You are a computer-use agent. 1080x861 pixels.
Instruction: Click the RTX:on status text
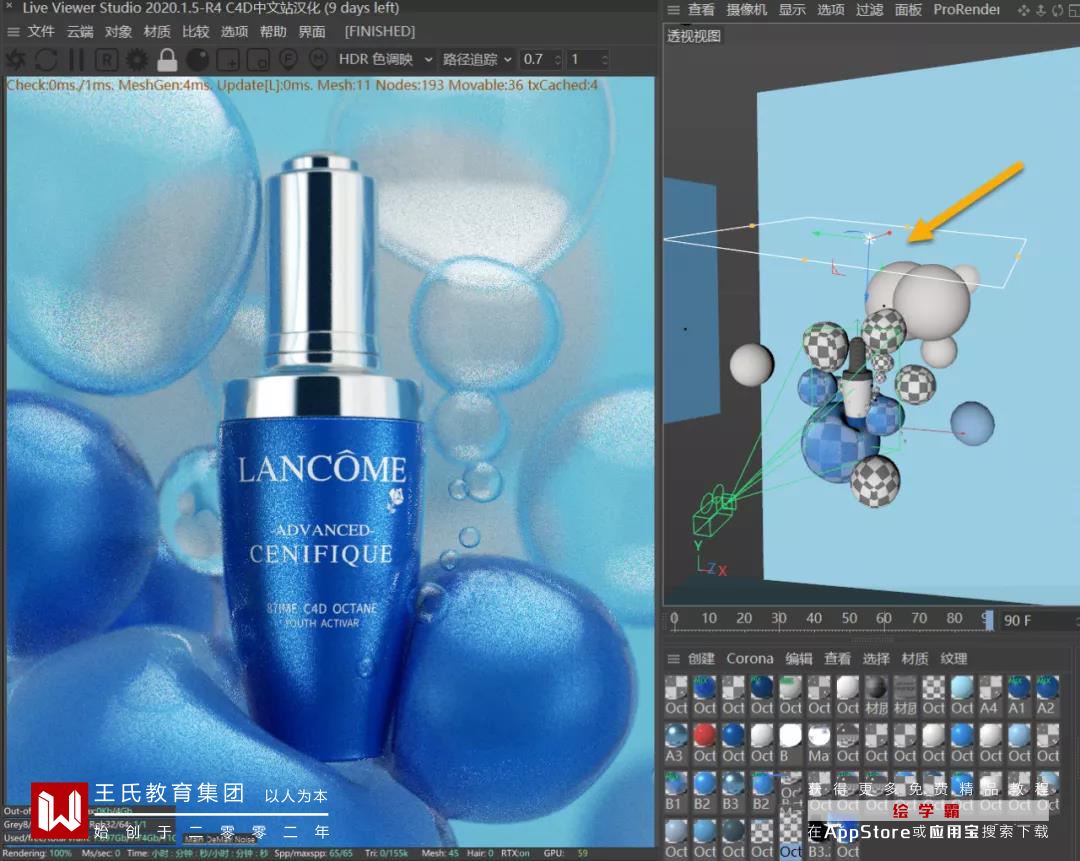(516, 853)
